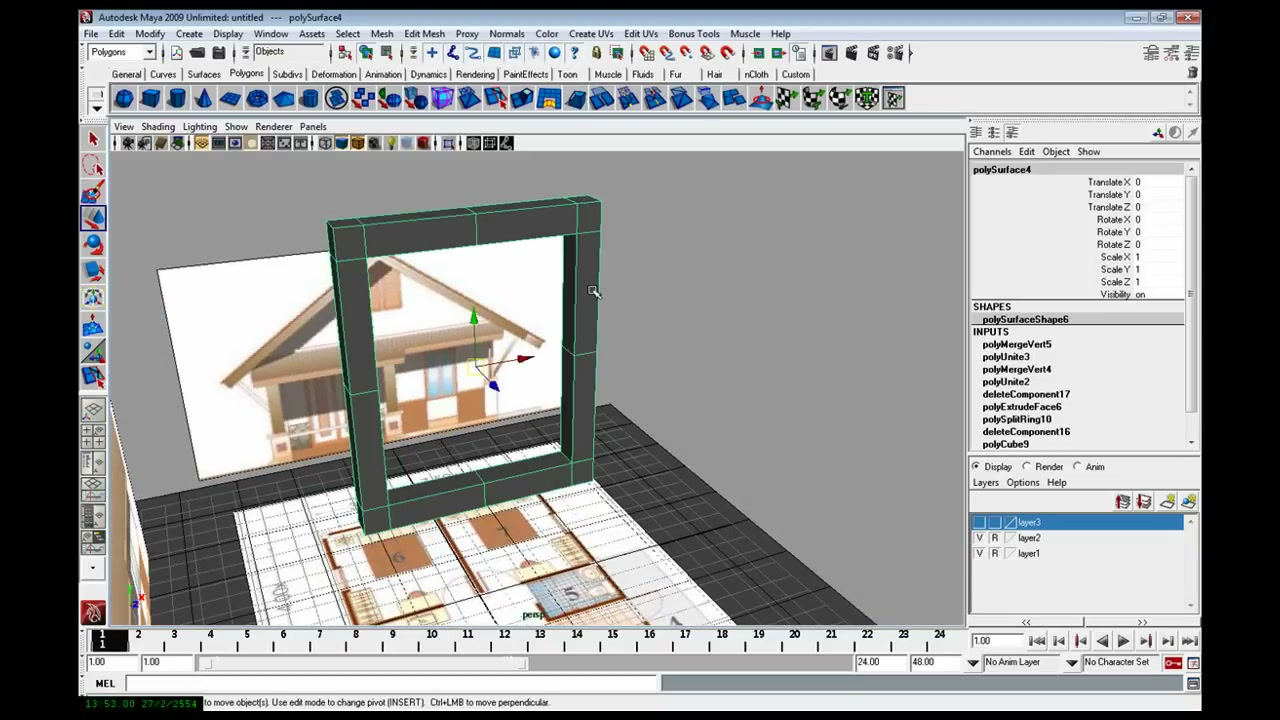Play the animation forwards
This screenshot has height=720, width=1280.
[x=1123, y=642]
